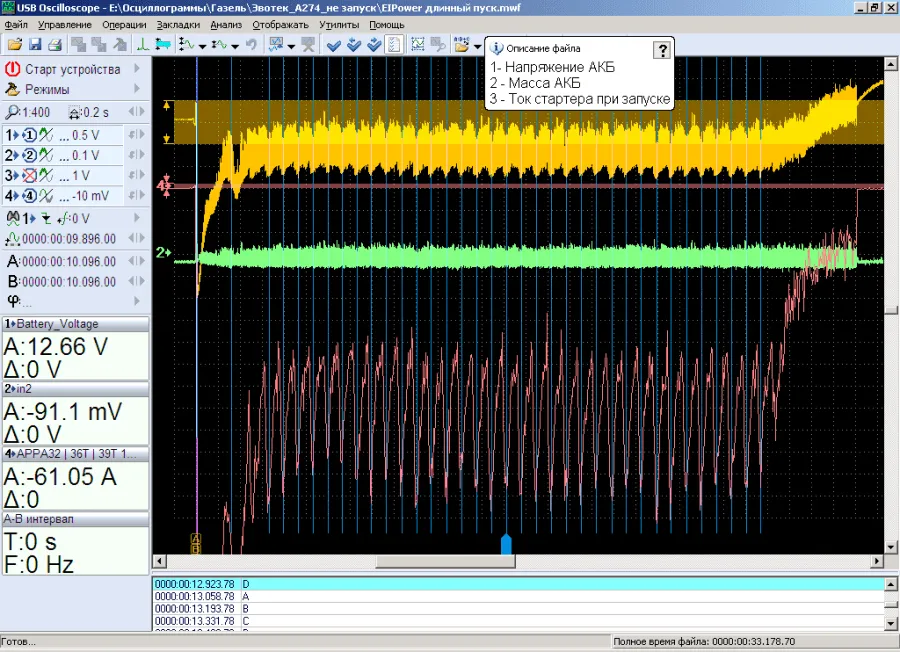Click the question mark in file description
Viewport: 900px width, 652px height.
[x=662, y=50]
